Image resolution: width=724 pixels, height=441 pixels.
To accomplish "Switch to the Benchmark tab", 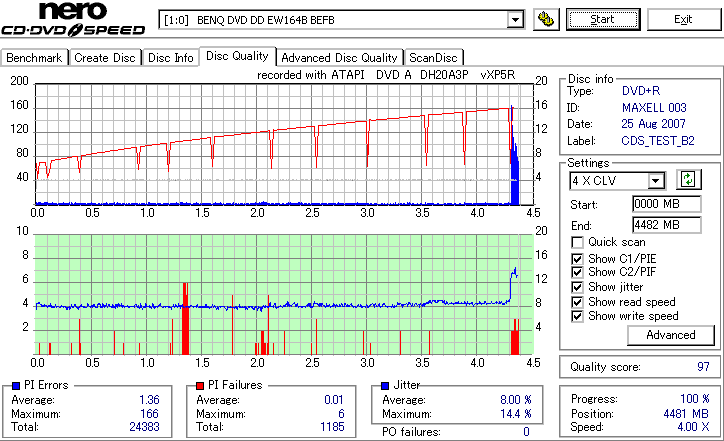I will point(34,58).
